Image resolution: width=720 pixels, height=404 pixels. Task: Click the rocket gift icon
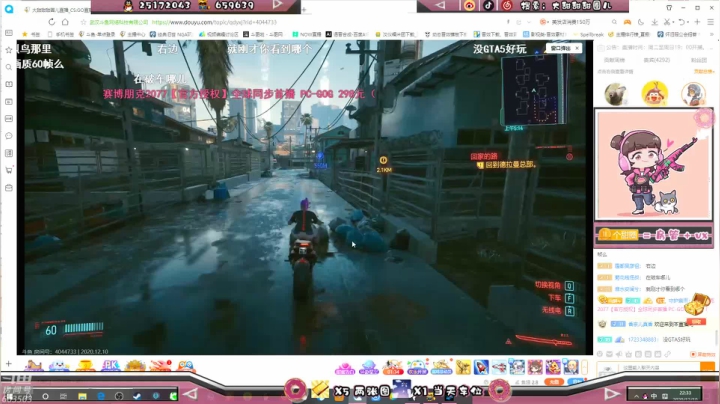pyautogui.click(x=481, y=367)
